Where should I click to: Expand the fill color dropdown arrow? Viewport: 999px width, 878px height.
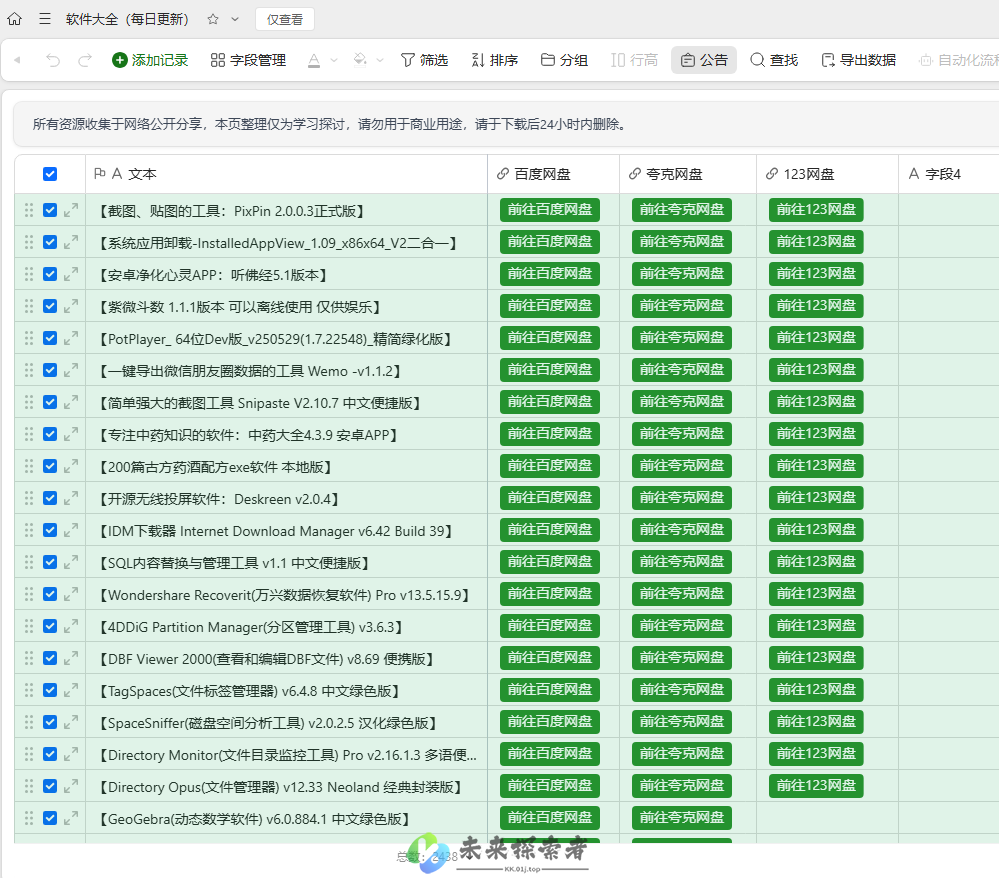(380, 60)
